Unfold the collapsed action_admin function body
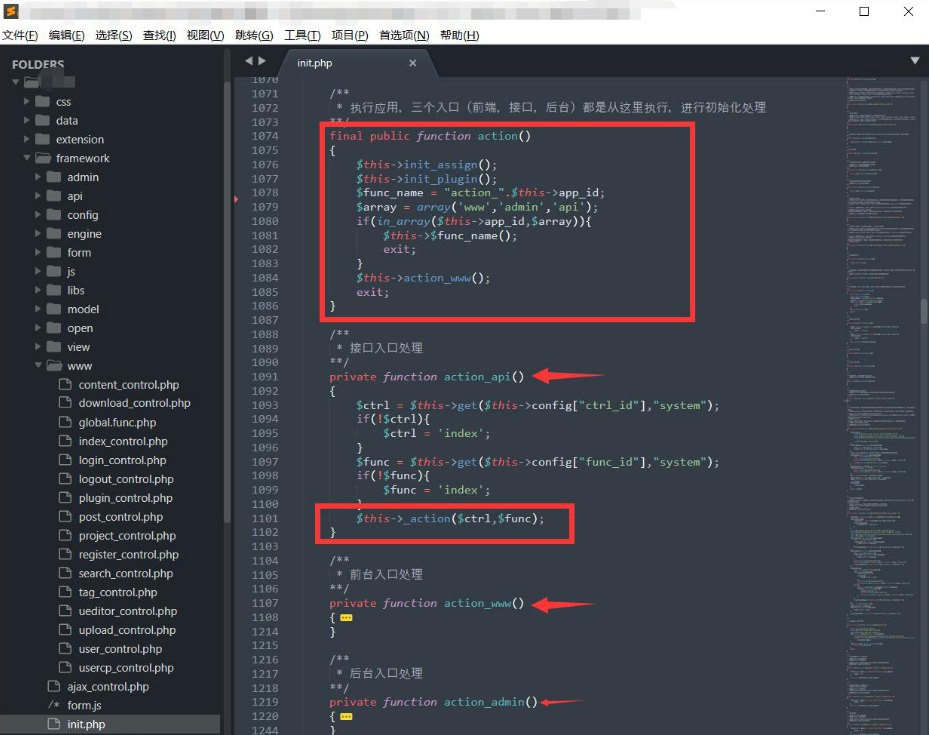 (x=346, y=717)
